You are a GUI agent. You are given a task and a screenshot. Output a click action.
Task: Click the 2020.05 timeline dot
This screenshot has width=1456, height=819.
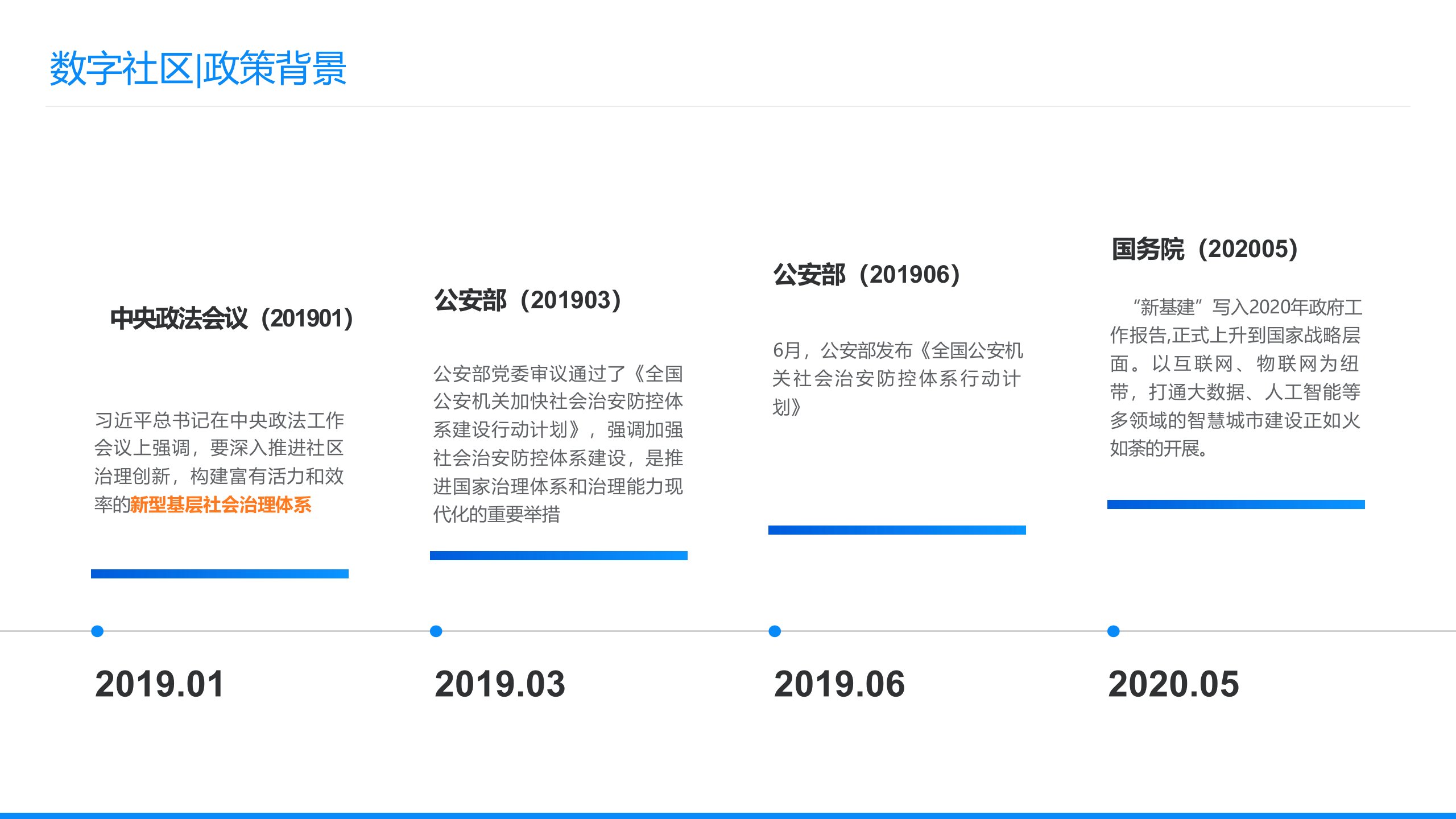(1114, 631)
